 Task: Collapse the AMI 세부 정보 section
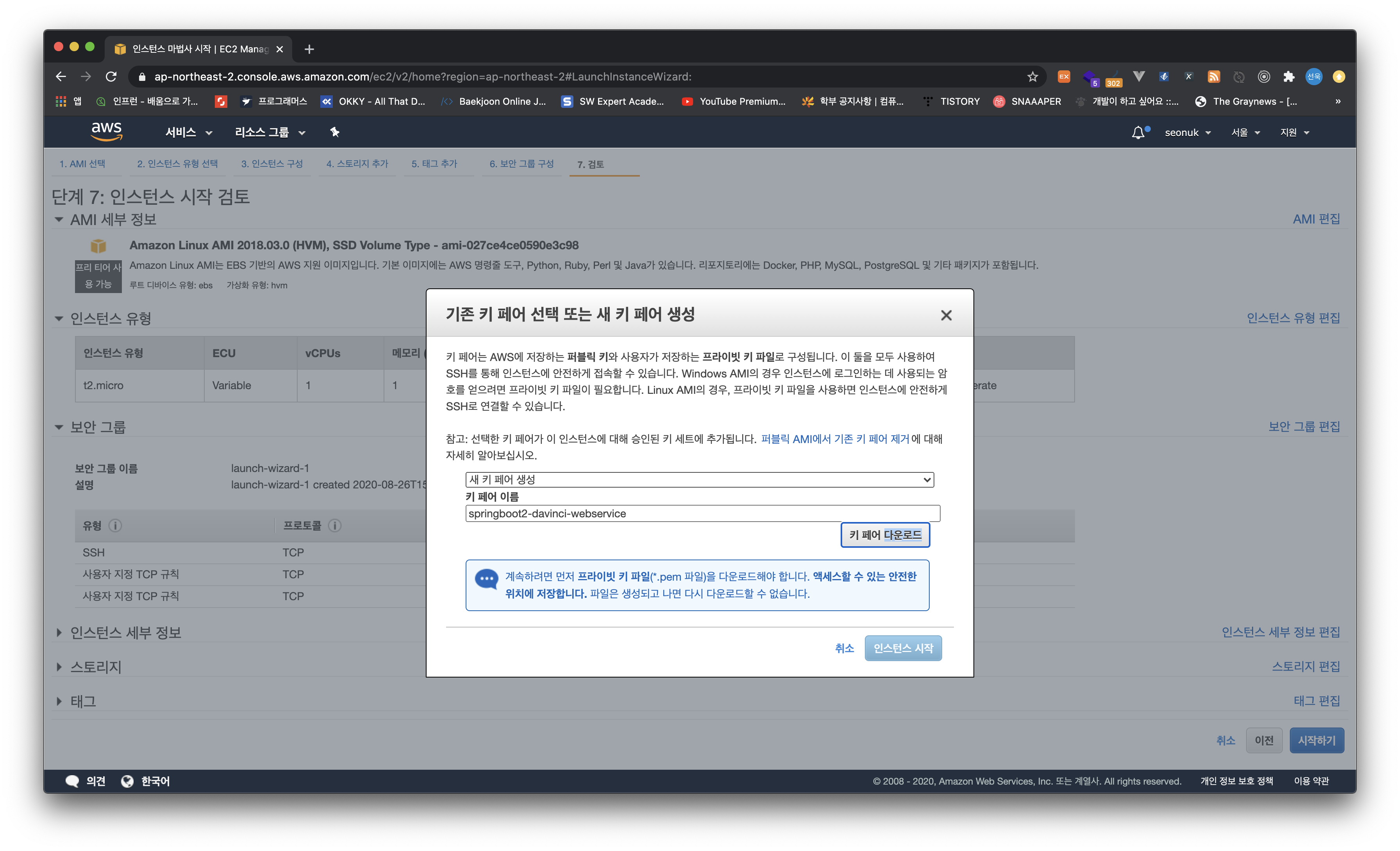(x=59, y=220)
